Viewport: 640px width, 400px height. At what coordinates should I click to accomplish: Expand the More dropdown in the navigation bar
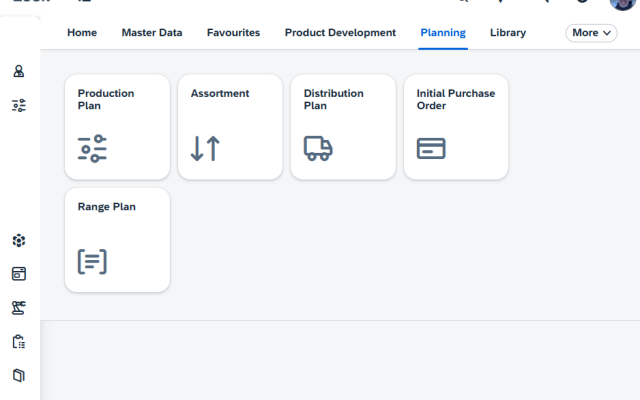593,33
